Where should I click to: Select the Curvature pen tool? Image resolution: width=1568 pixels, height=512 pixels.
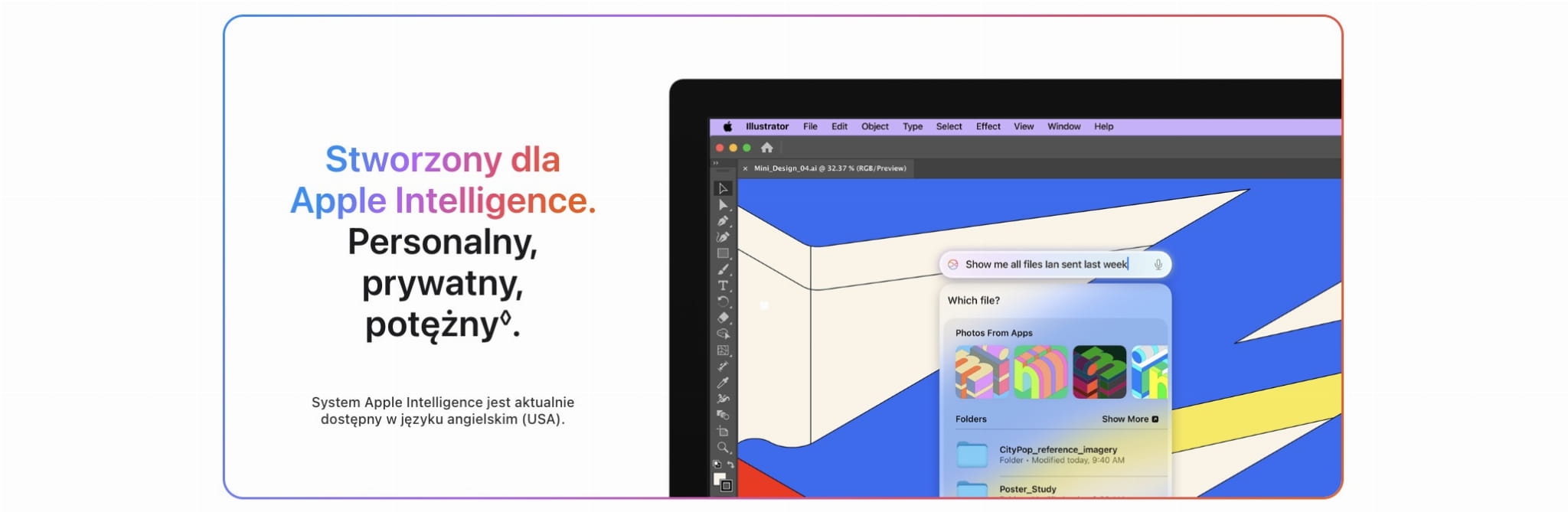pyautogui.click(x=723, y=237)
